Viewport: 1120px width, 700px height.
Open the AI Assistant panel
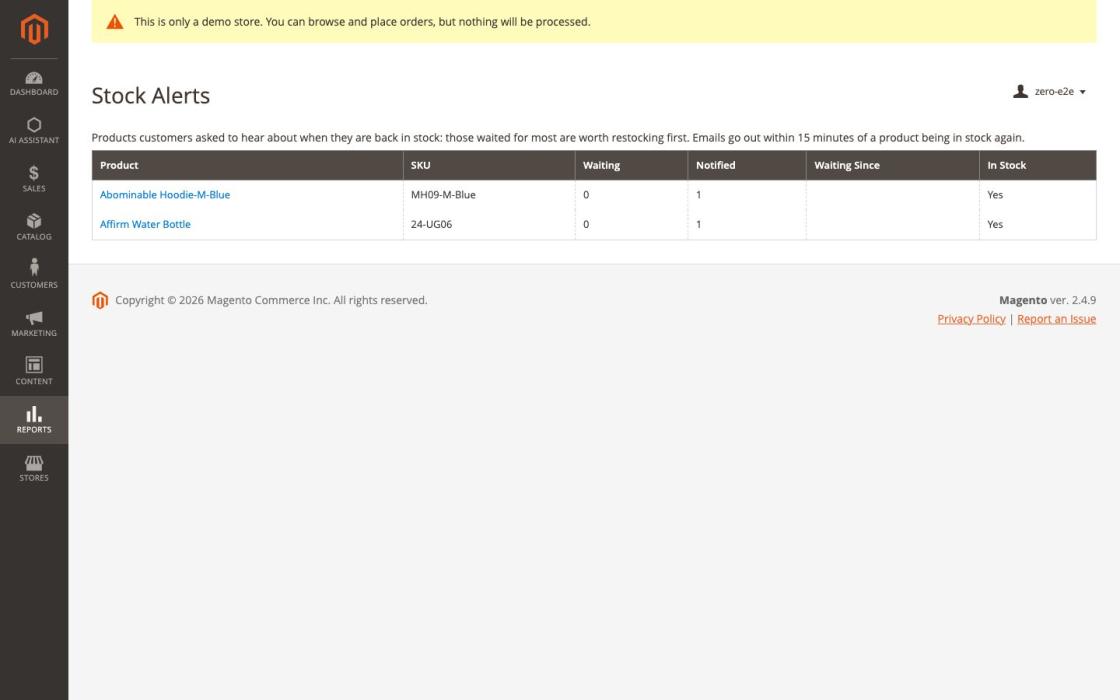point(34,131)
